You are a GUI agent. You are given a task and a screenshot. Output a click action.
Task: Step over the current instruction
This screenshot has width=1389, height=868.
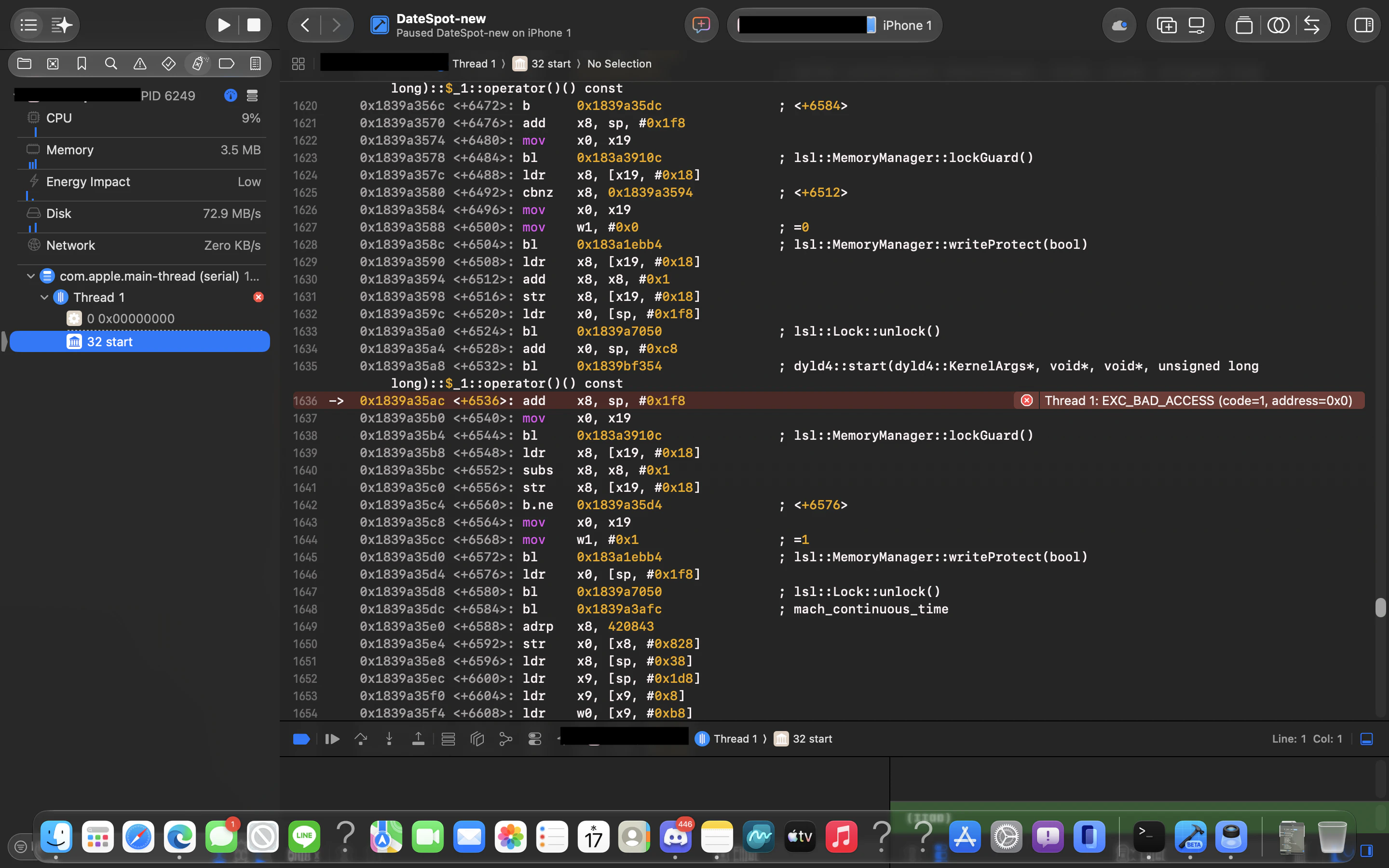pos(360,739)
